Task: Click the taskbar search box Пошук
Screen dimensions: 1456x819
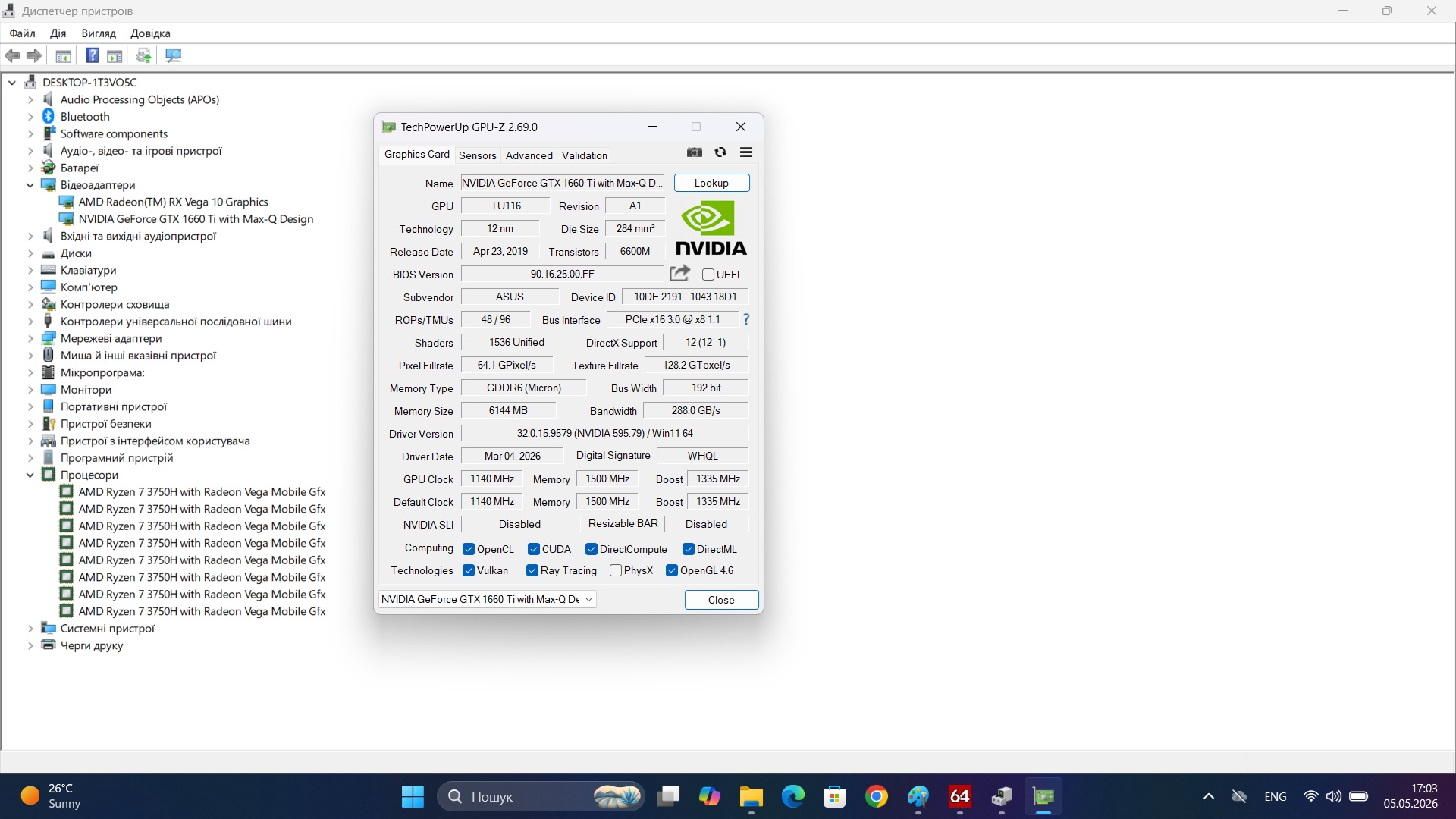Action: coord(541,796)
